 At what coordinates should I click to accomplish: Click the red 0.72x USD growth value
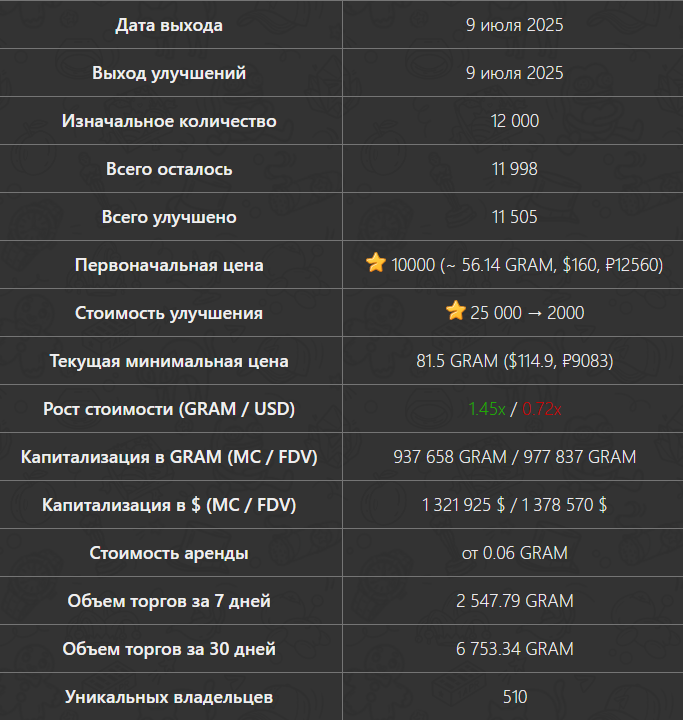tap(542, 409)
